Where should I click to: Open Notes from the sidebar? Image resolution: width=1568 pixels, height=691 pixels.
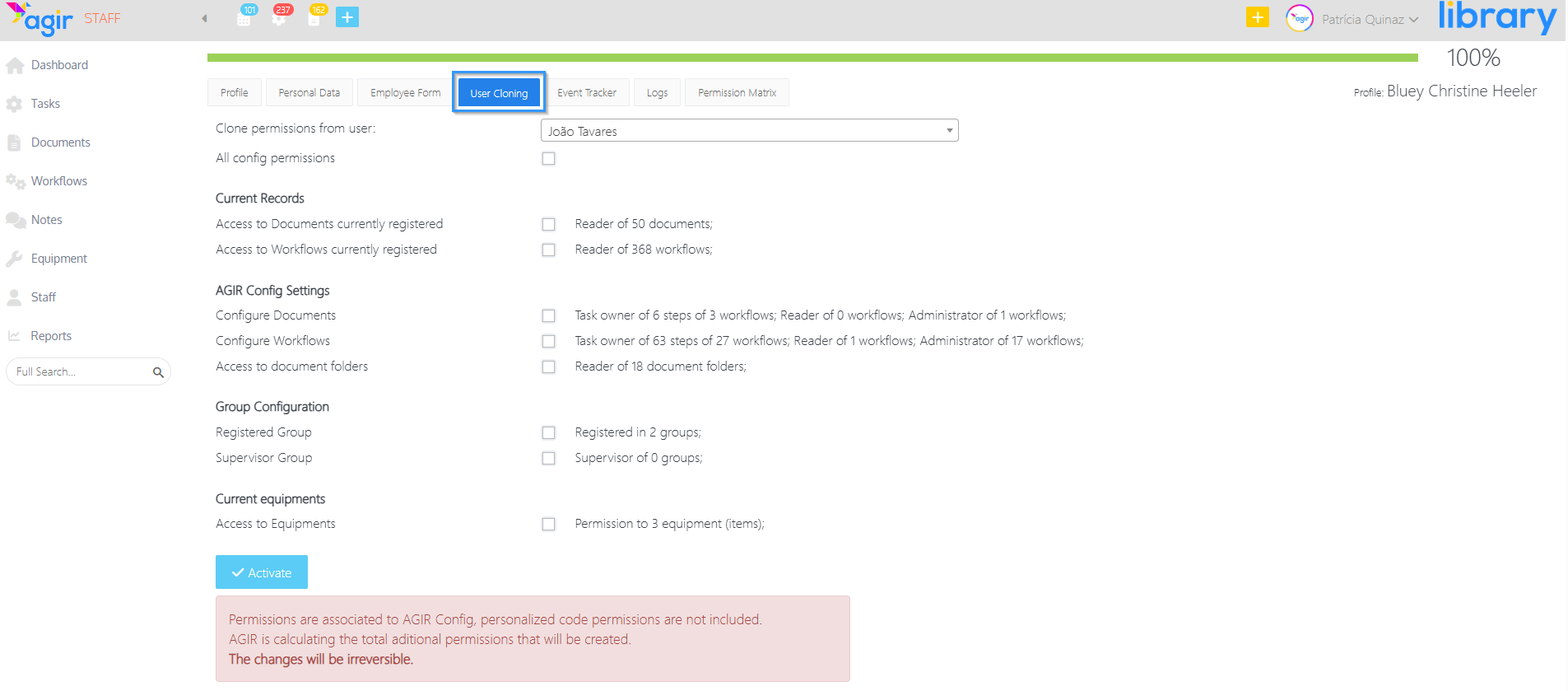pos(47,220)
